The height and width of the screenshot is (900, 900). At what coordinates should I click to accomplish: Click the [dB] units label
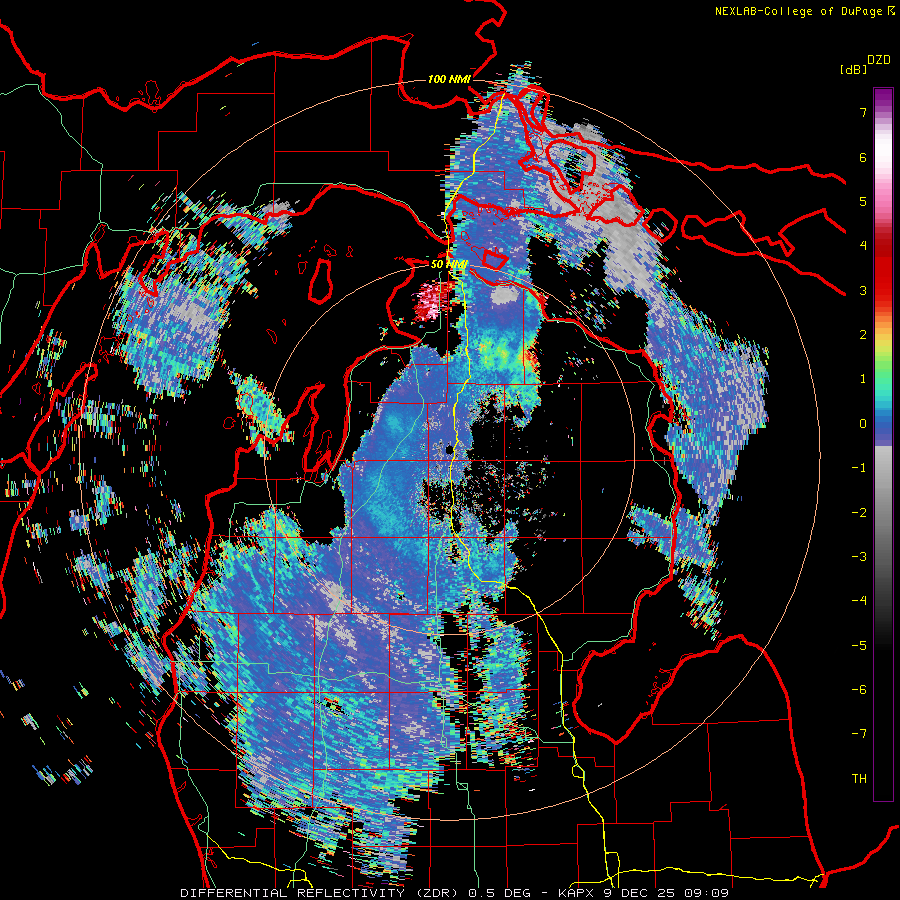(x=853, y=70)
